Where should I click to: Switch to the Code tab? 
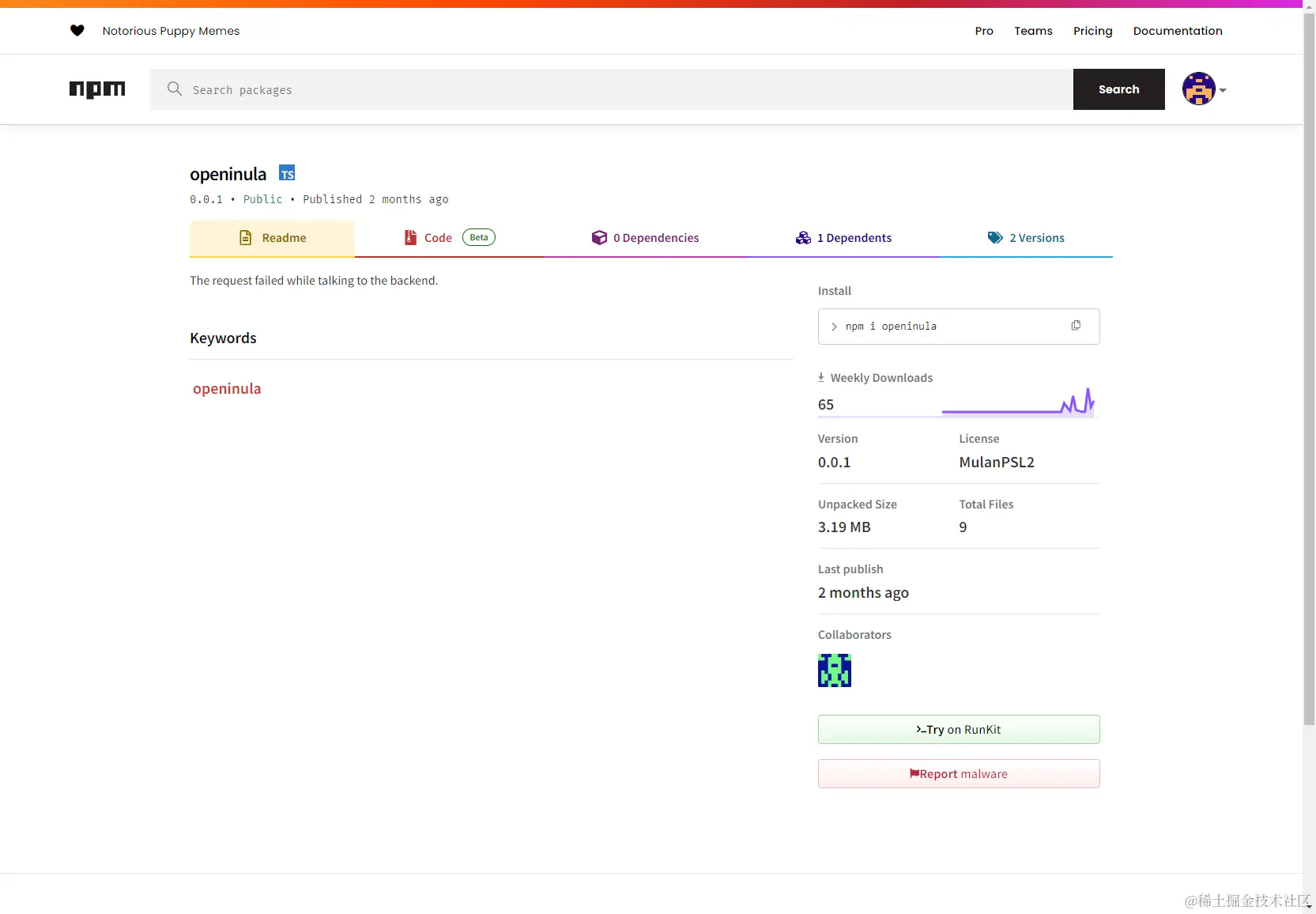pyautogui.click(x=449, y=238)
